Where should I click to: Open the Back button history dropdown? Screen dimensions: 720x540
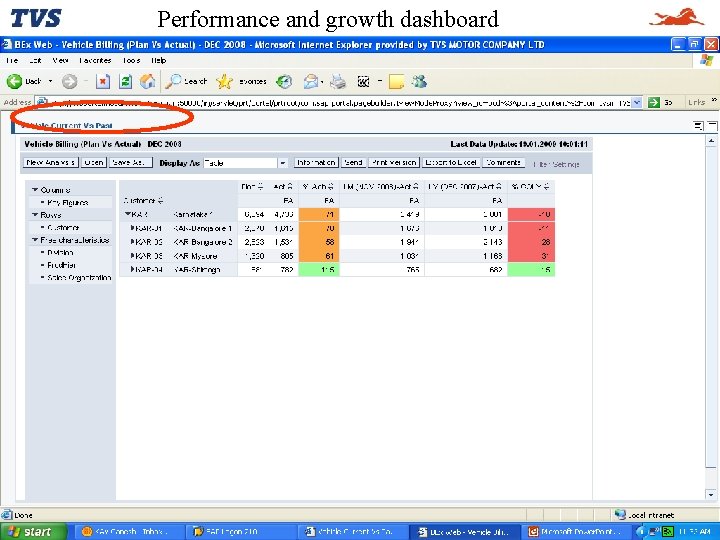tap(50, 82)
